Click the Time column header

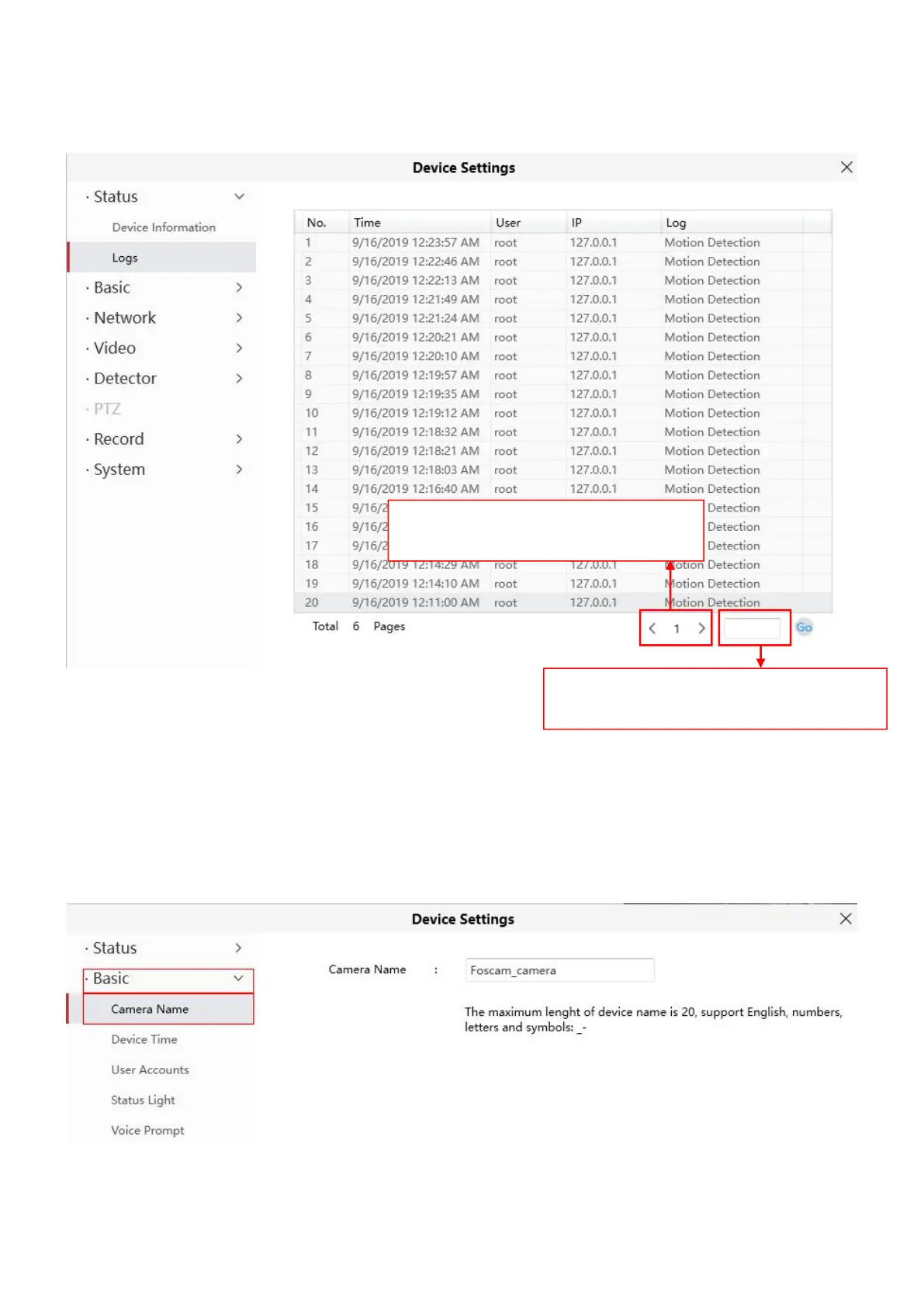pyautogui.click(x=420, y=222)
